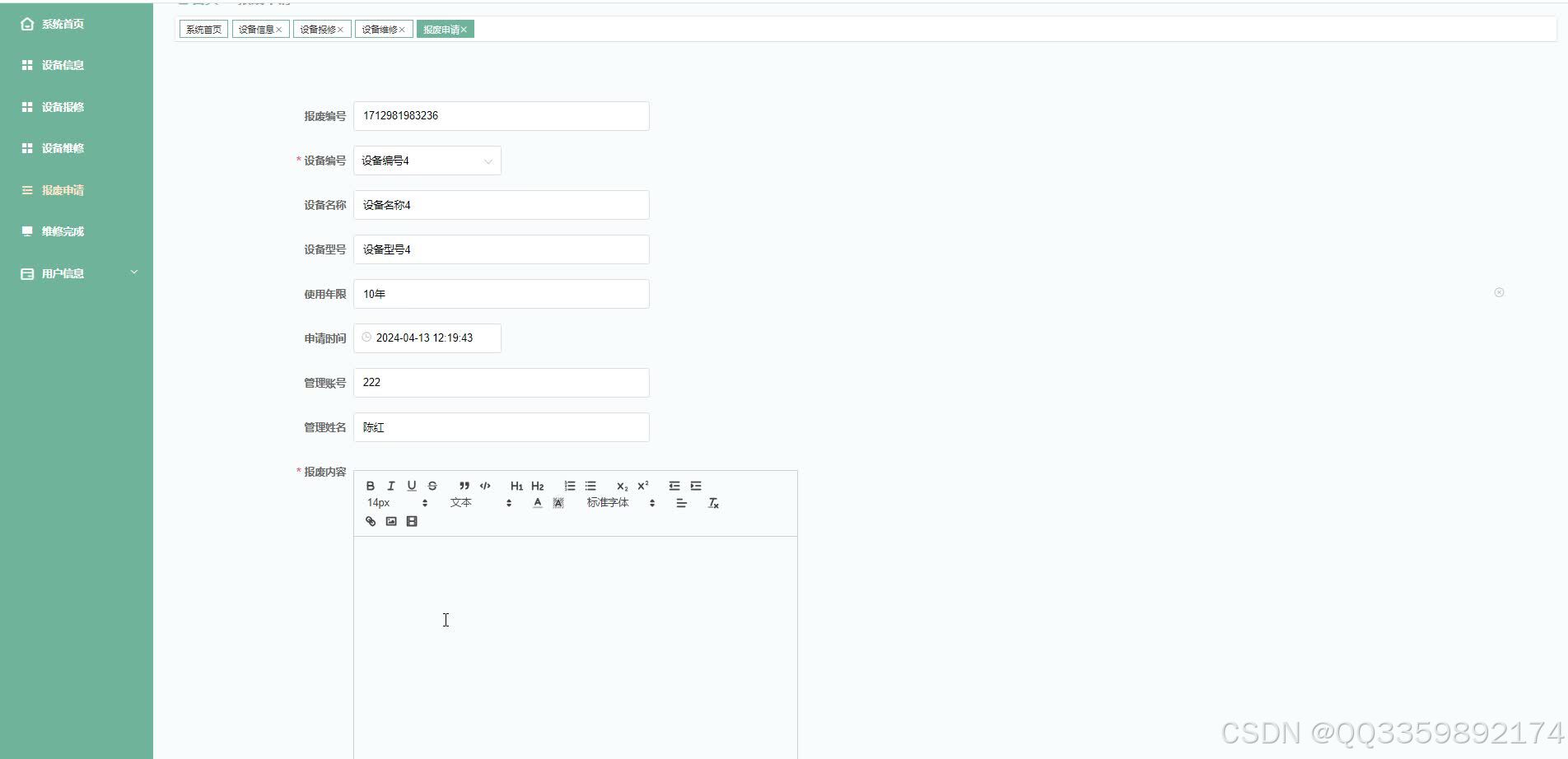Decrease indent in the editor
The width and height of the screenshot is (1568, 759).
pos(674,486)
